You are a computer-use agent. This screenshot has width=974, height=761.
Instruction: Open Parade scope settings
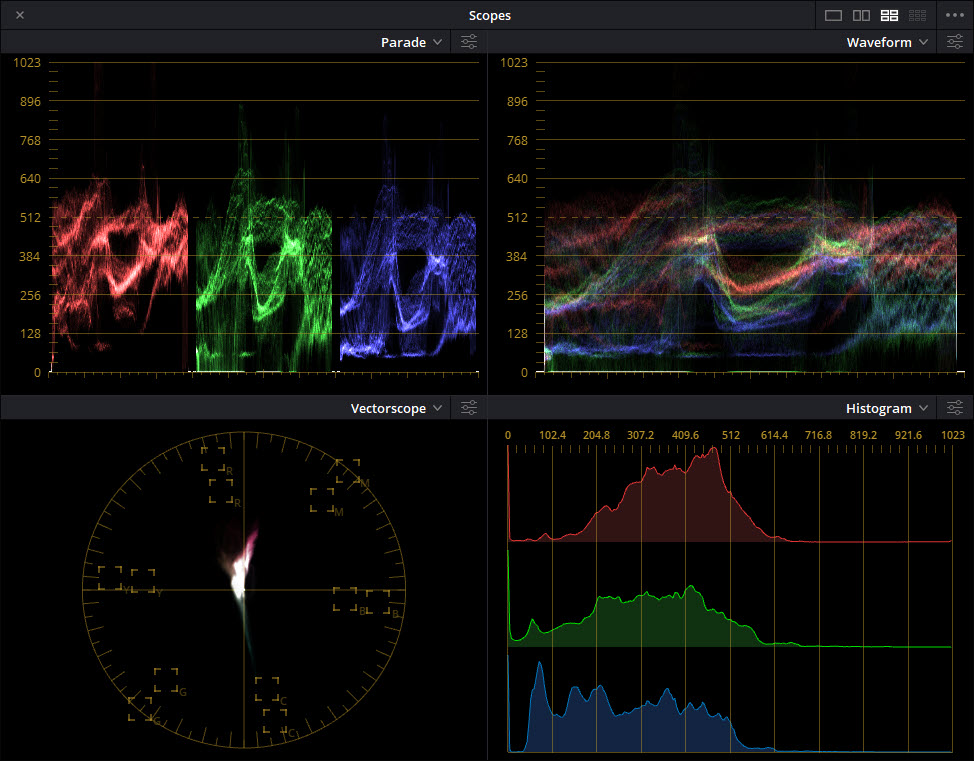pyautogui.click(x=469, y=42)
